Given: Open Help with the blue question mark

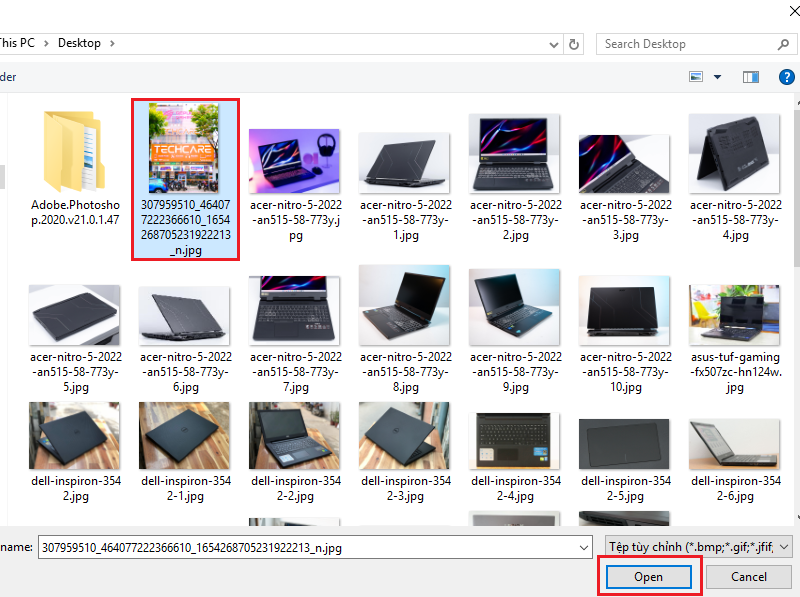Looking at the screenshot, I should point(786,77).
